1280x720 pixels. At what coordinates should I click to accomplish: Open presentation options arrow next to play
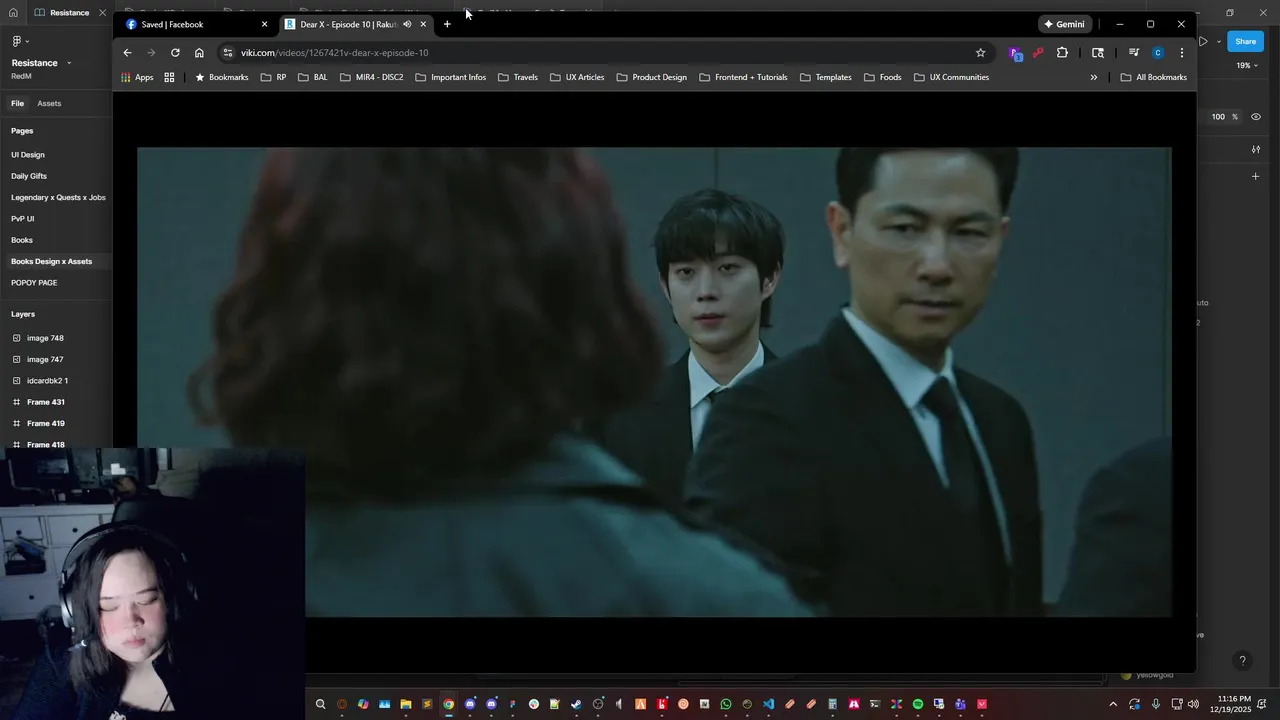coord(1218,41)
